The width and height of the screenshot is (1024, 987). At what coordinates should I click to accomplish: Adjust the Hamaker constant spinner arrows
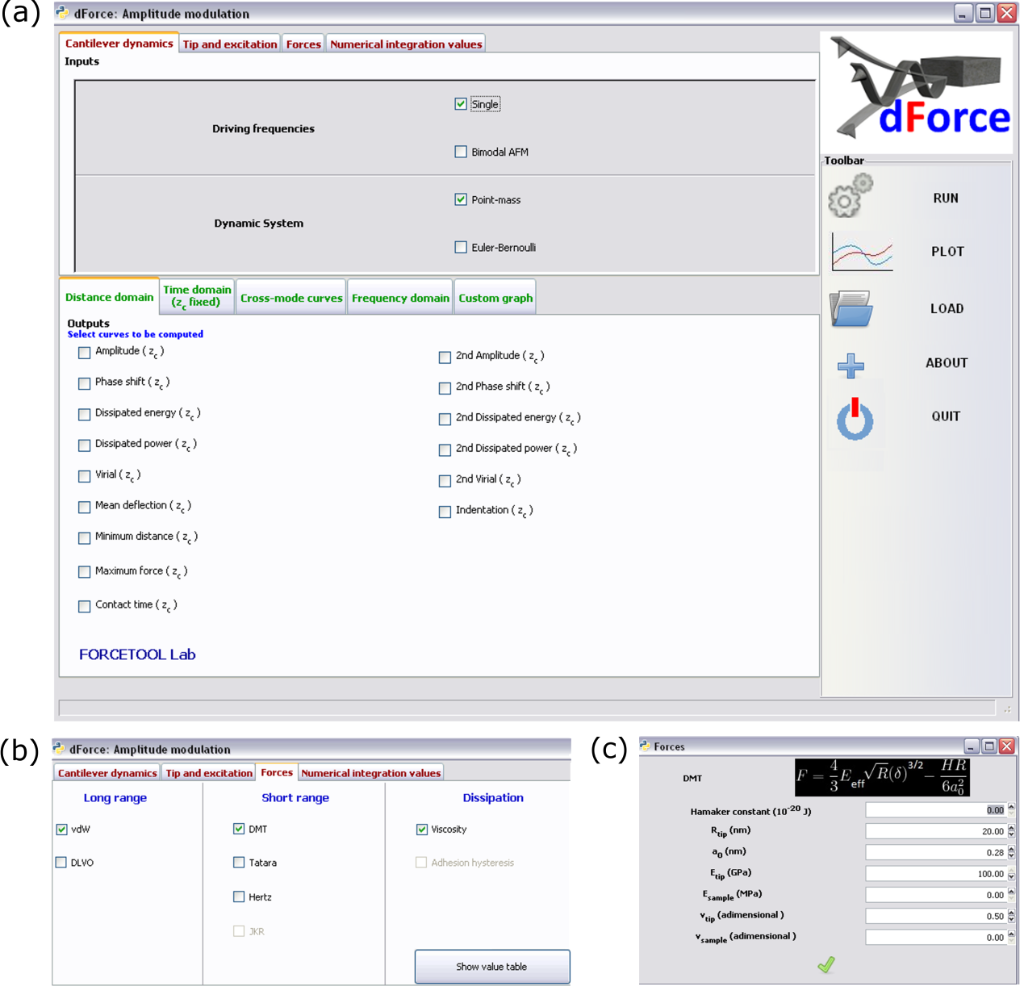[x=1010, y=810]
